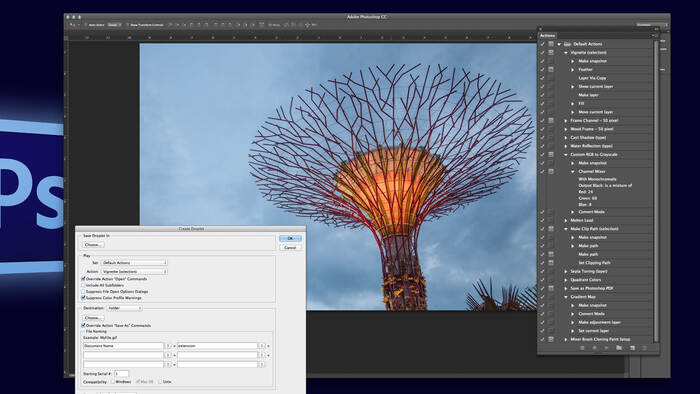Image resolution: width=700 pixels, height=394 pixels.
Task: Click the Default Actions folder icon
Action: point(567,44)
